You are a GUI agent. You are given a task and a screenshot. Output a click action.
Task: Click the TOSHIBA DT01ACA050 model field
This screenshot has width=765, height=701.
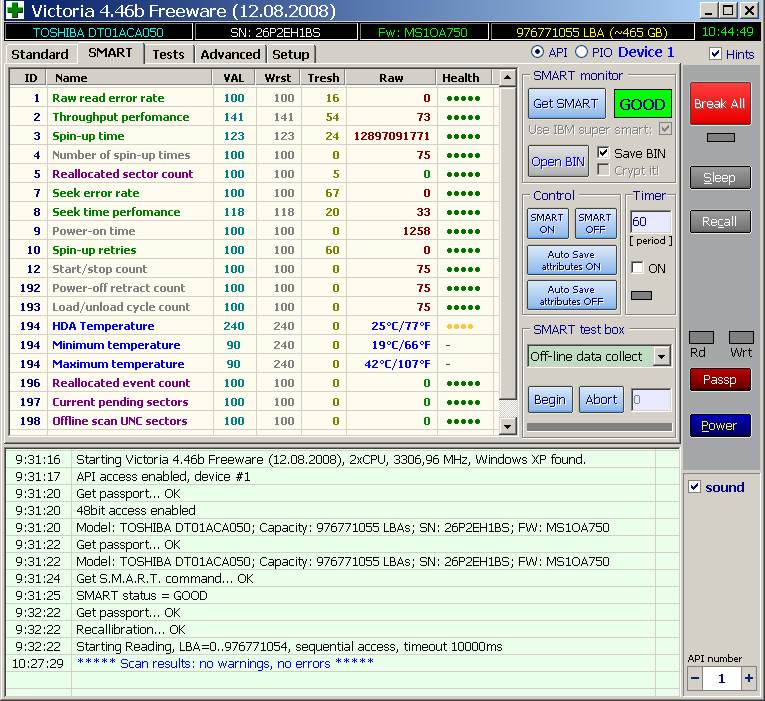pos(98,32)
